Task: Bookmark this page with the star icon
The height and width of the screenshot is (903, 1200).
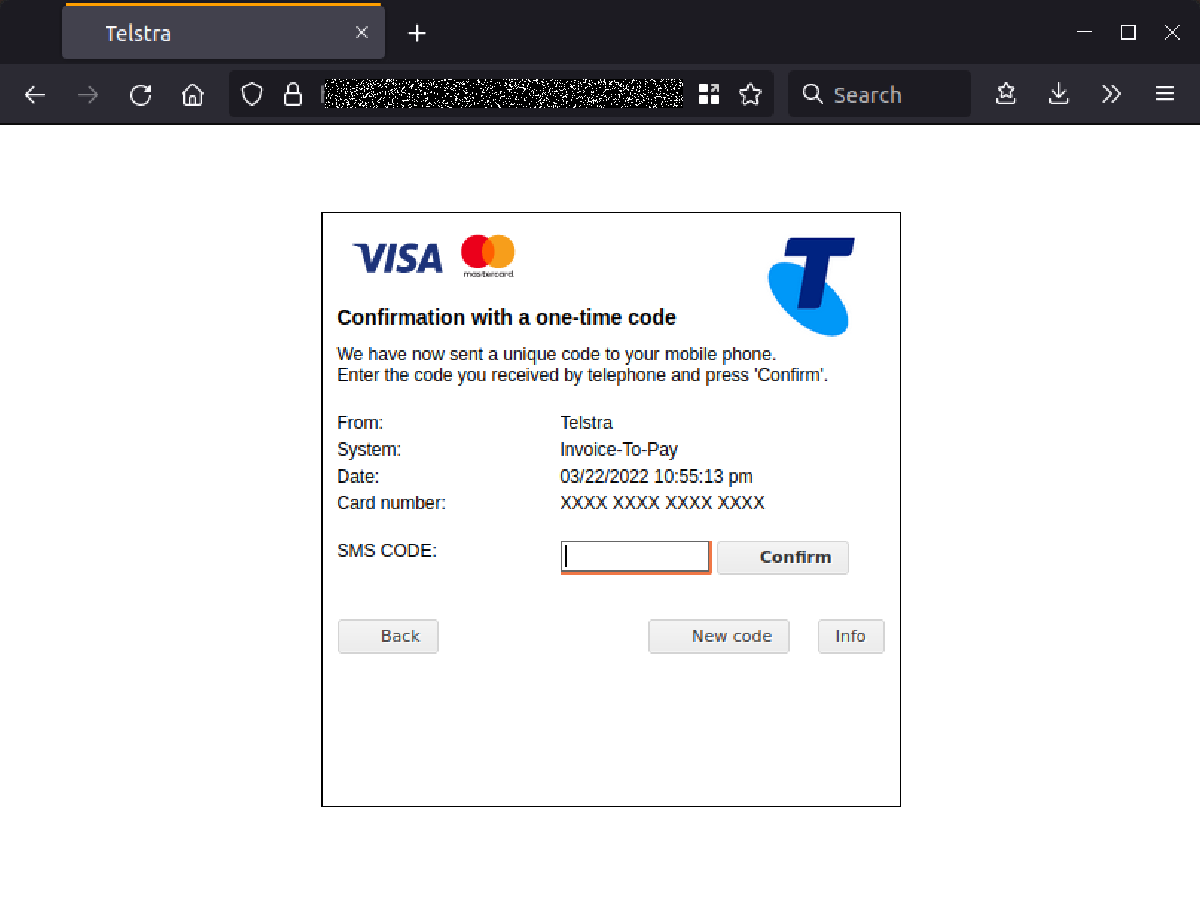Action: coord(750,93)
